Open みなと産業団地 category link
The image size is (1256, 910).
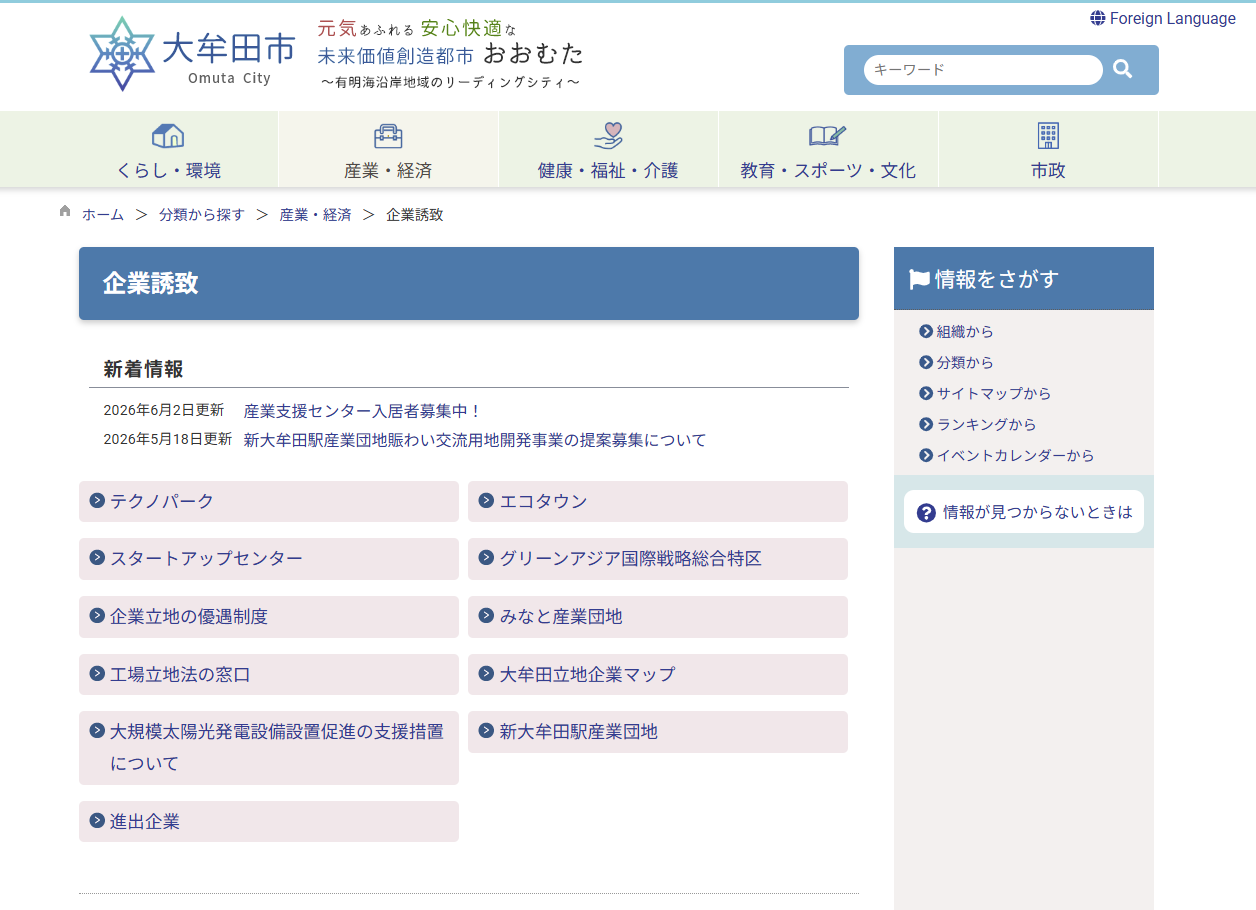[x=658, y=617]
